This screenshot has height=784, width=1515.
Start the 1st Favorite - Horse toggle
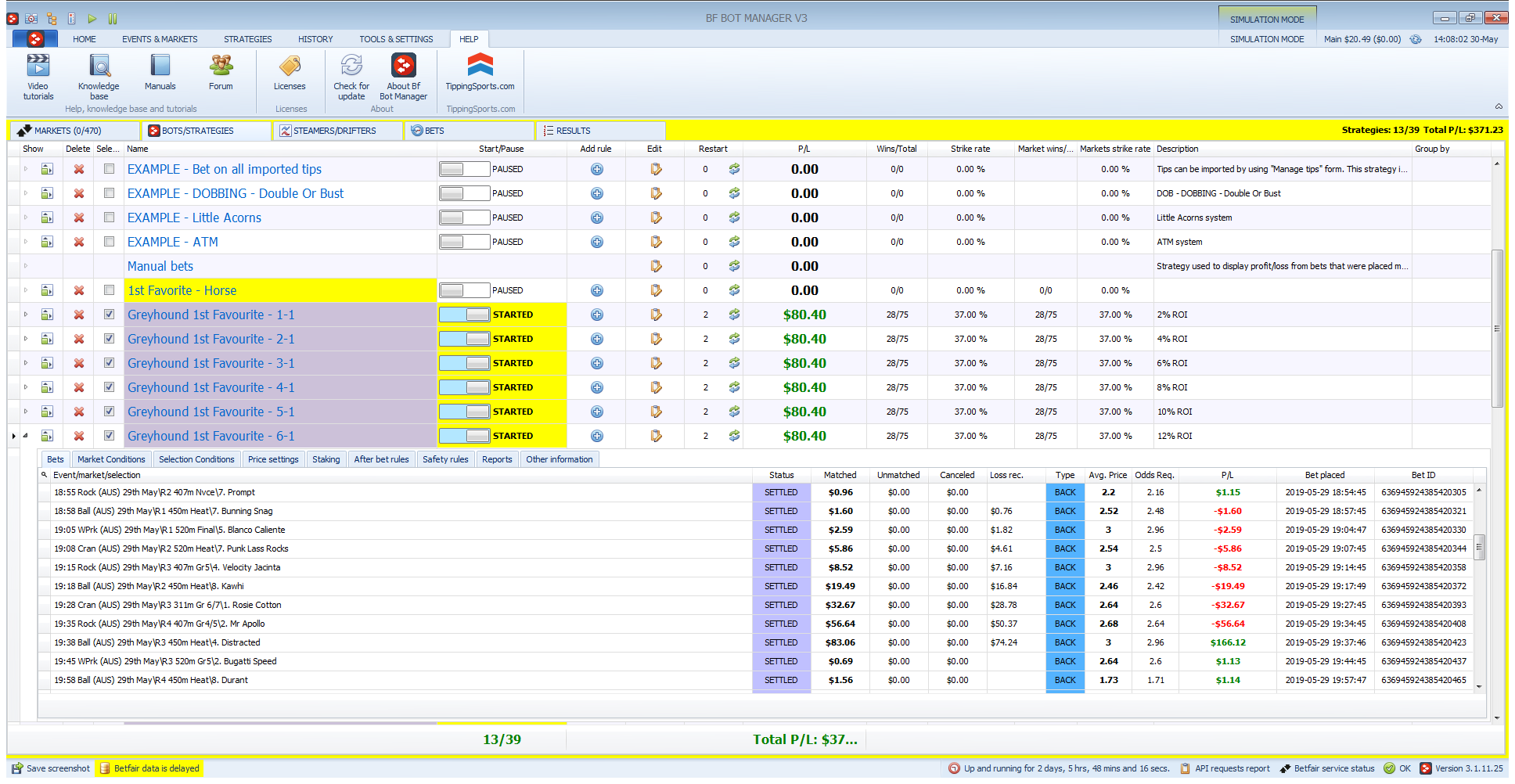click(464, 290)
